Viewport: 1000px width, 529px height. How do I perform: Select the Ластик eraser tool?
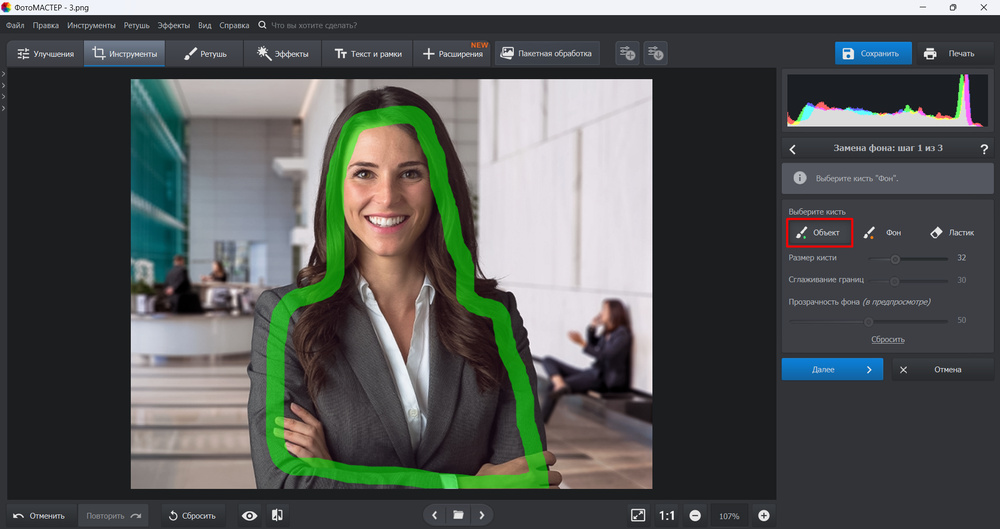pyautogui.click(x=951, y=233)
